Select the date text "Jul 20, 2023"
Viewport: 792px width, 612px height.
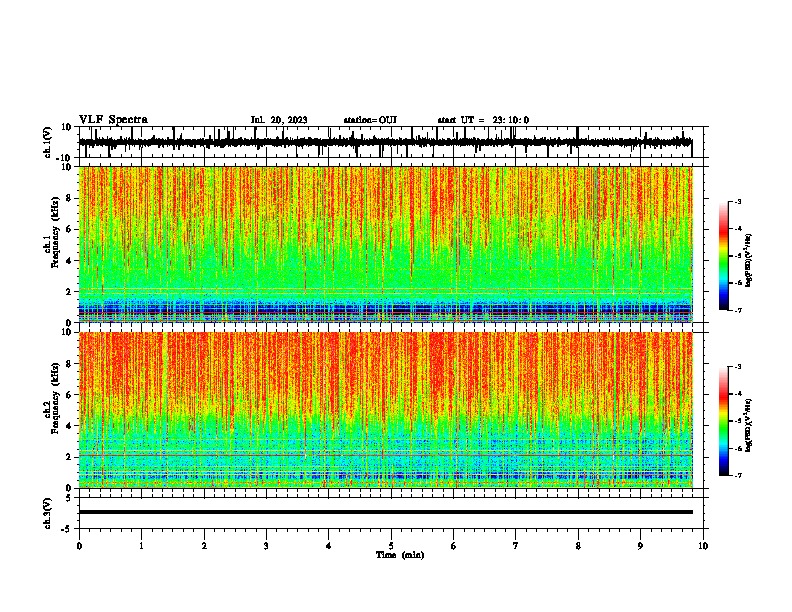(279, 120)
